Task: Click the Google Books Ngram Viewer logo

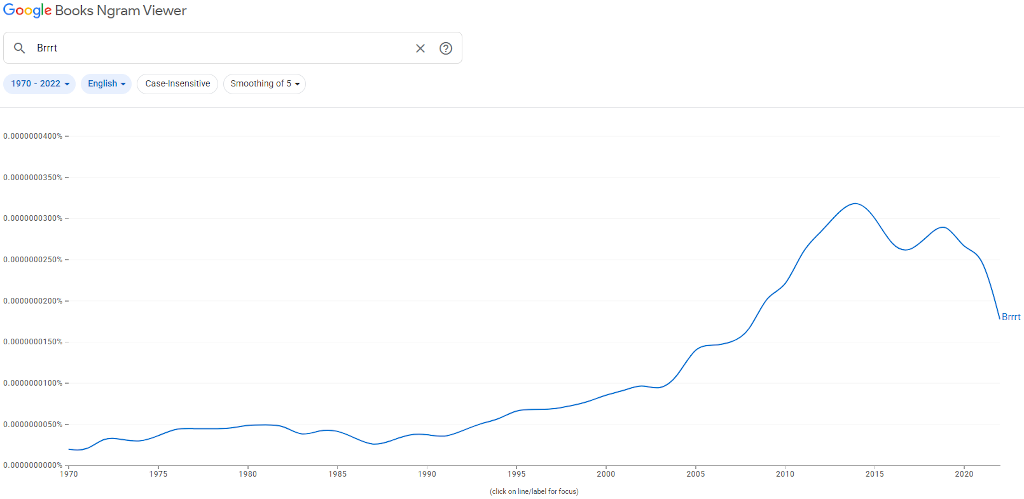Action: 94,11
